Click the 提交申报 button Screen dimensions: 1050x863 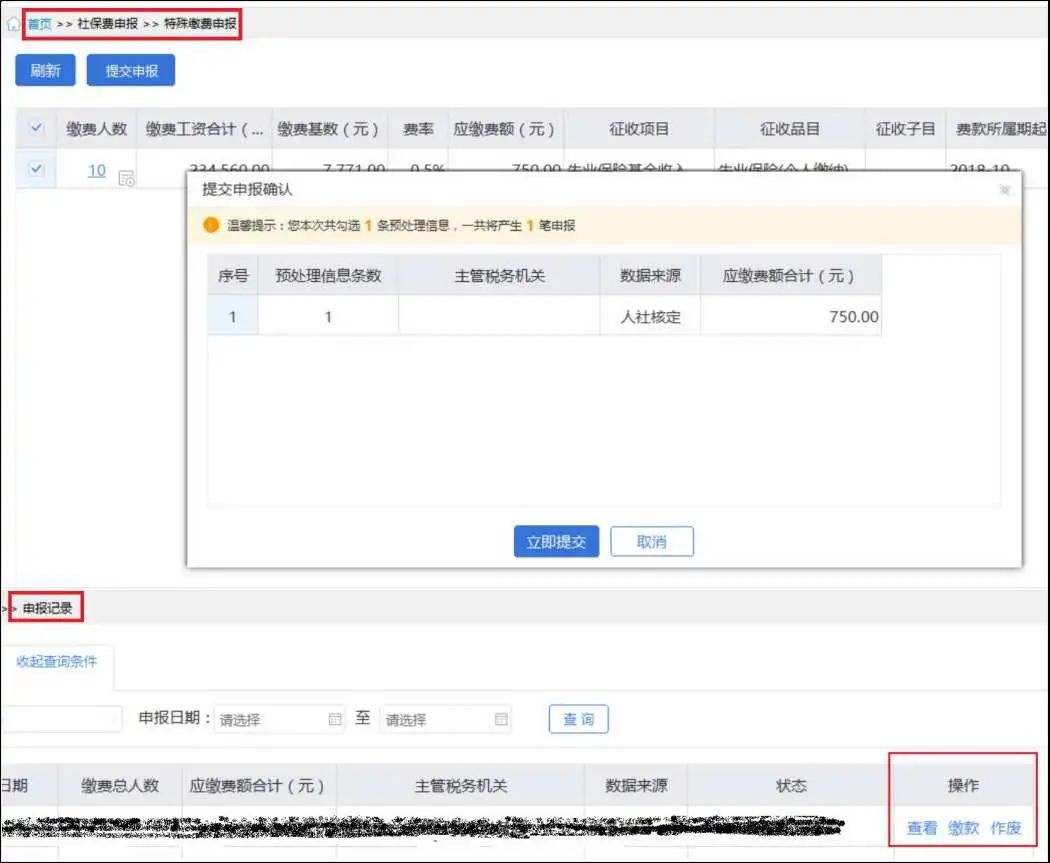[x=131, y=70]
